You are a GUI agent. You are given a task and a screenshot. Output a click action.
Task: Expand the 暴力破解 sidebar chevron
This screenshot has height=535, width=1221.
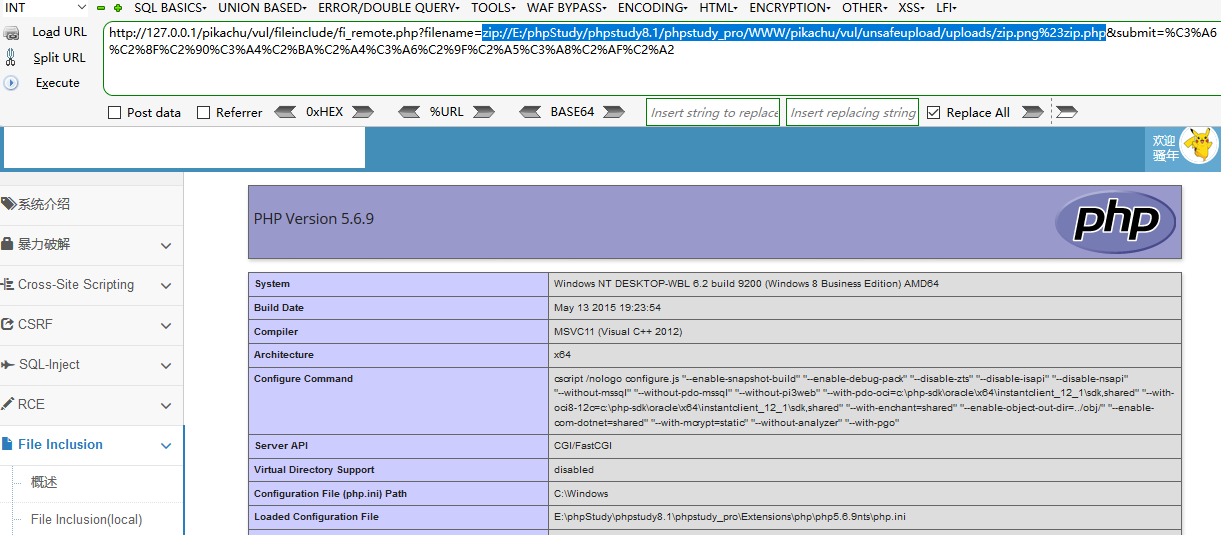166,245
